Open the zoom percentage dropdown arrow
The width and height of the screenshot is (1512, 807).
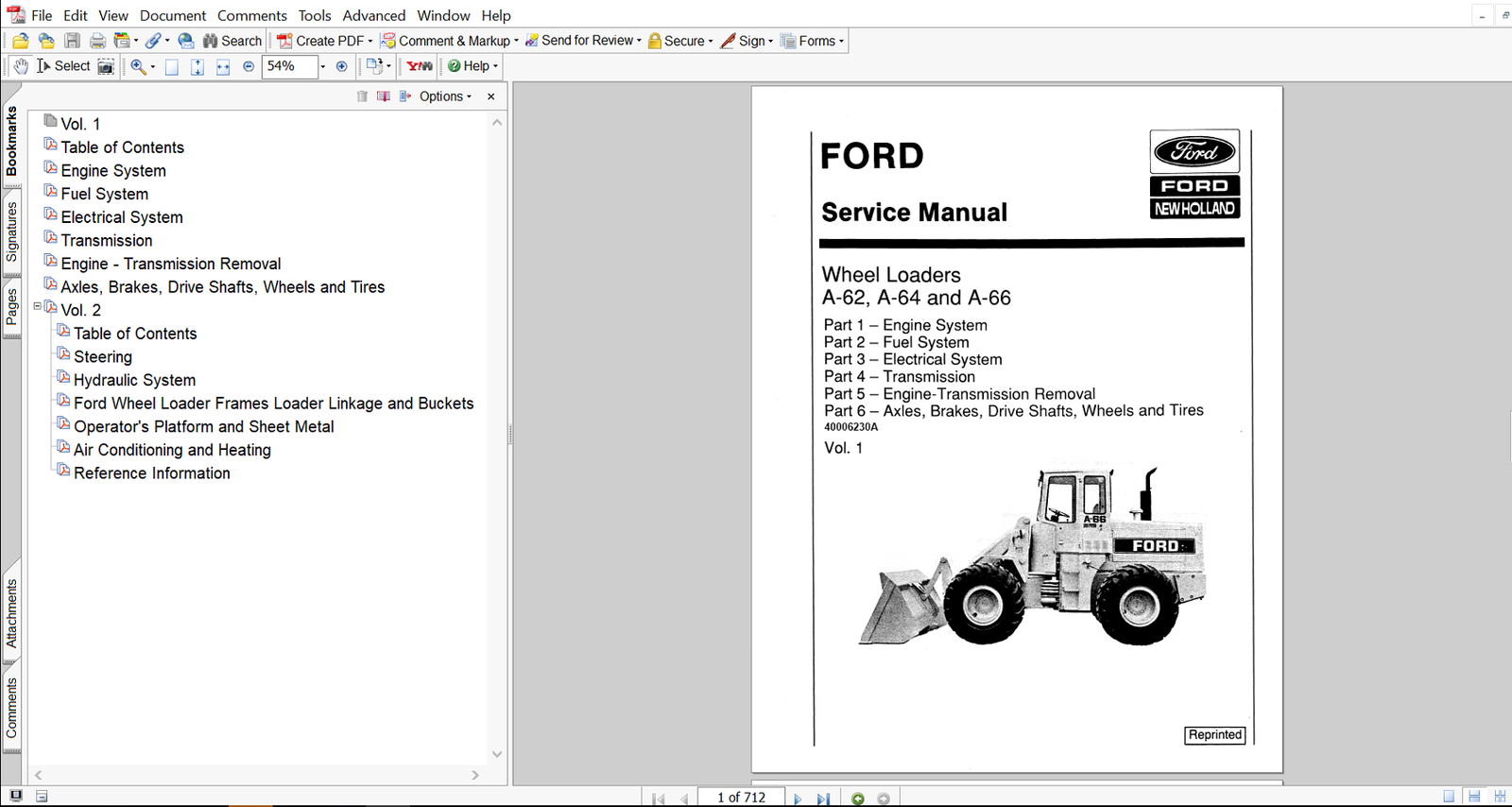coord(322,66)
